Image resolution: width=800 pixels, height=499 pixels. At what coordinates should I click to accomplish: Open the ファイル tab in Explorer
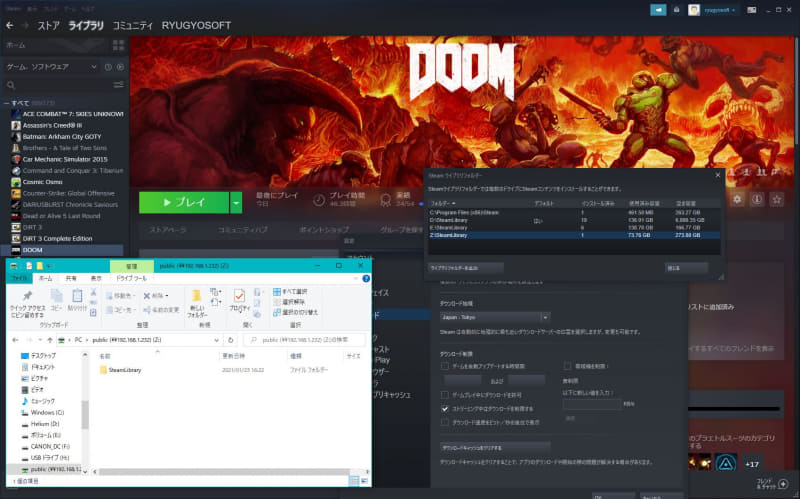(x=19, y=279)
